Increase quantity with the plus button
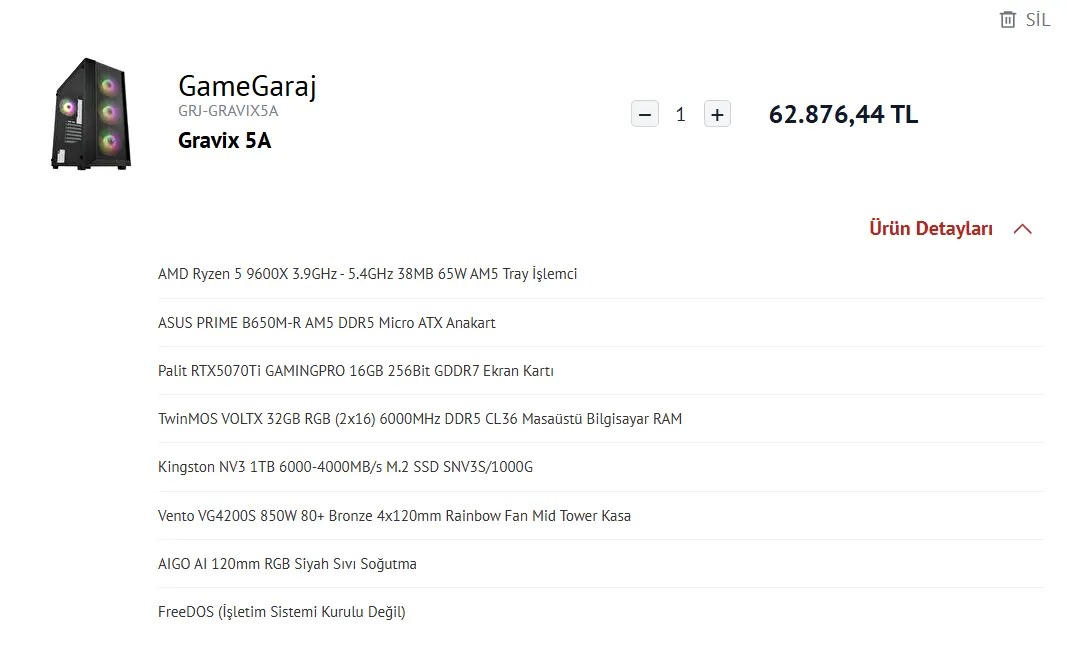The height and width of the screenshot is (662, 1067). pyautogui.click(x=717, y=114)
